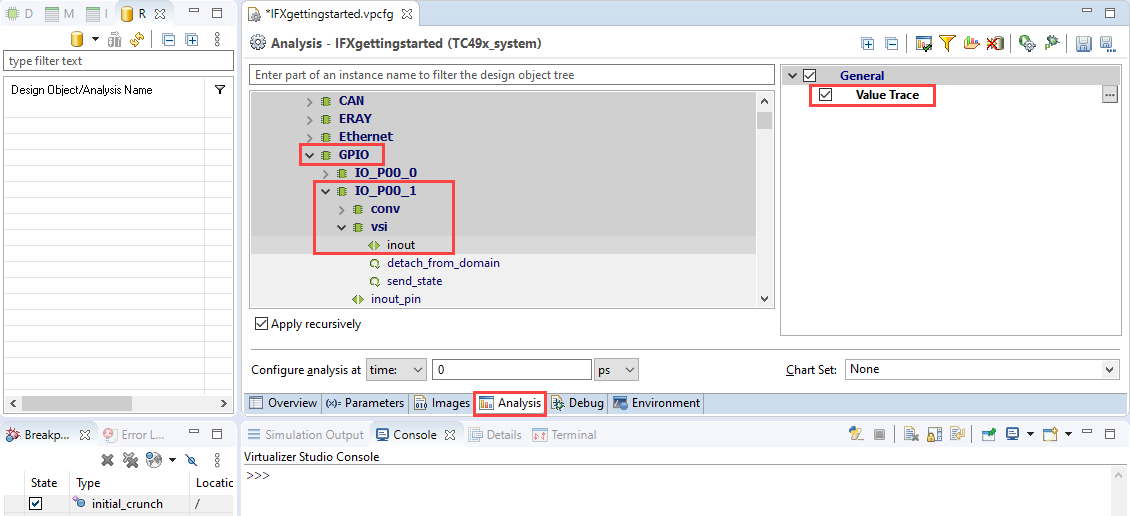Click the remove all breakpoints double-X icon
This screenshot has width=1130, height=516.
(130, 460)
